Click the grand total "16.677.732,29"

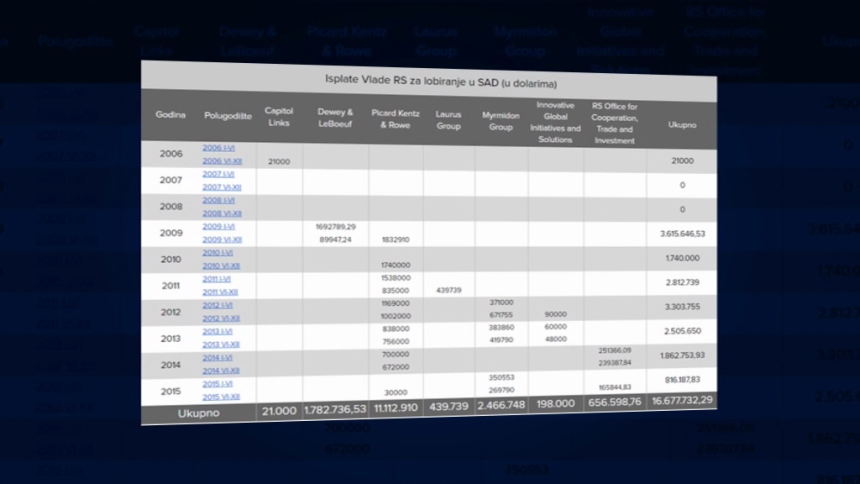click(x=682, y=401)
